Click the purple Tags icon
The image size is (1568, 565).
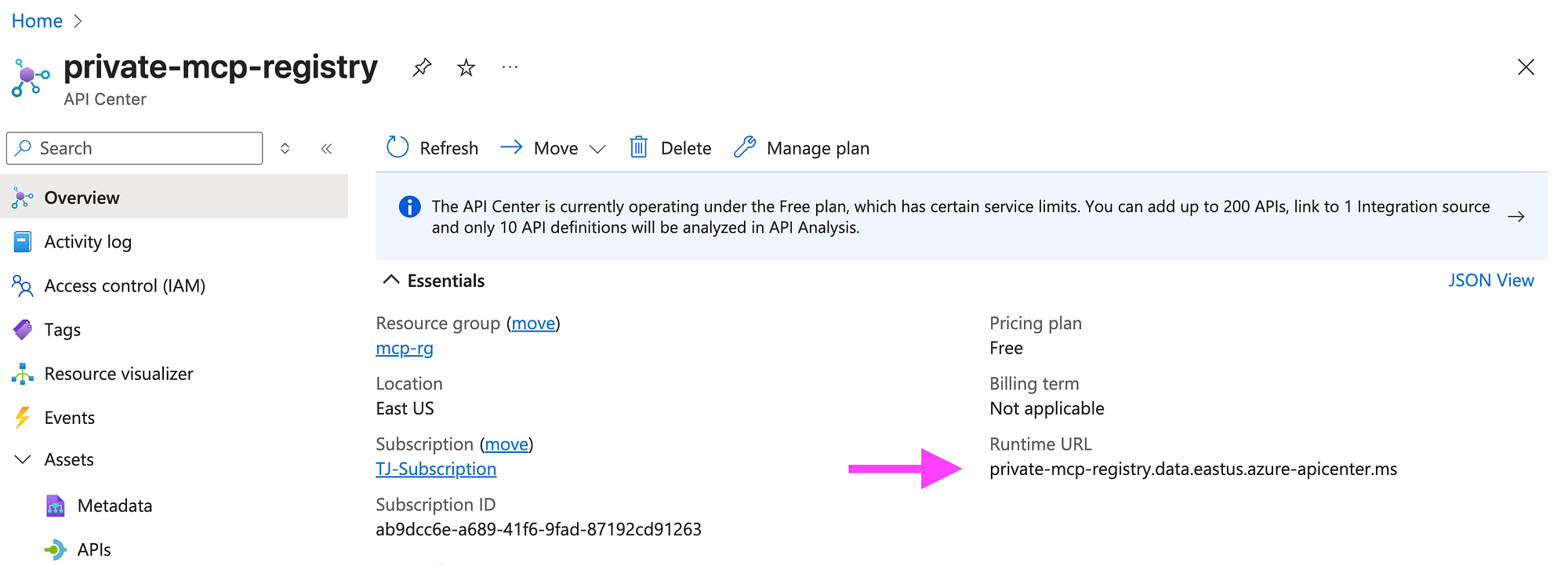23,330
